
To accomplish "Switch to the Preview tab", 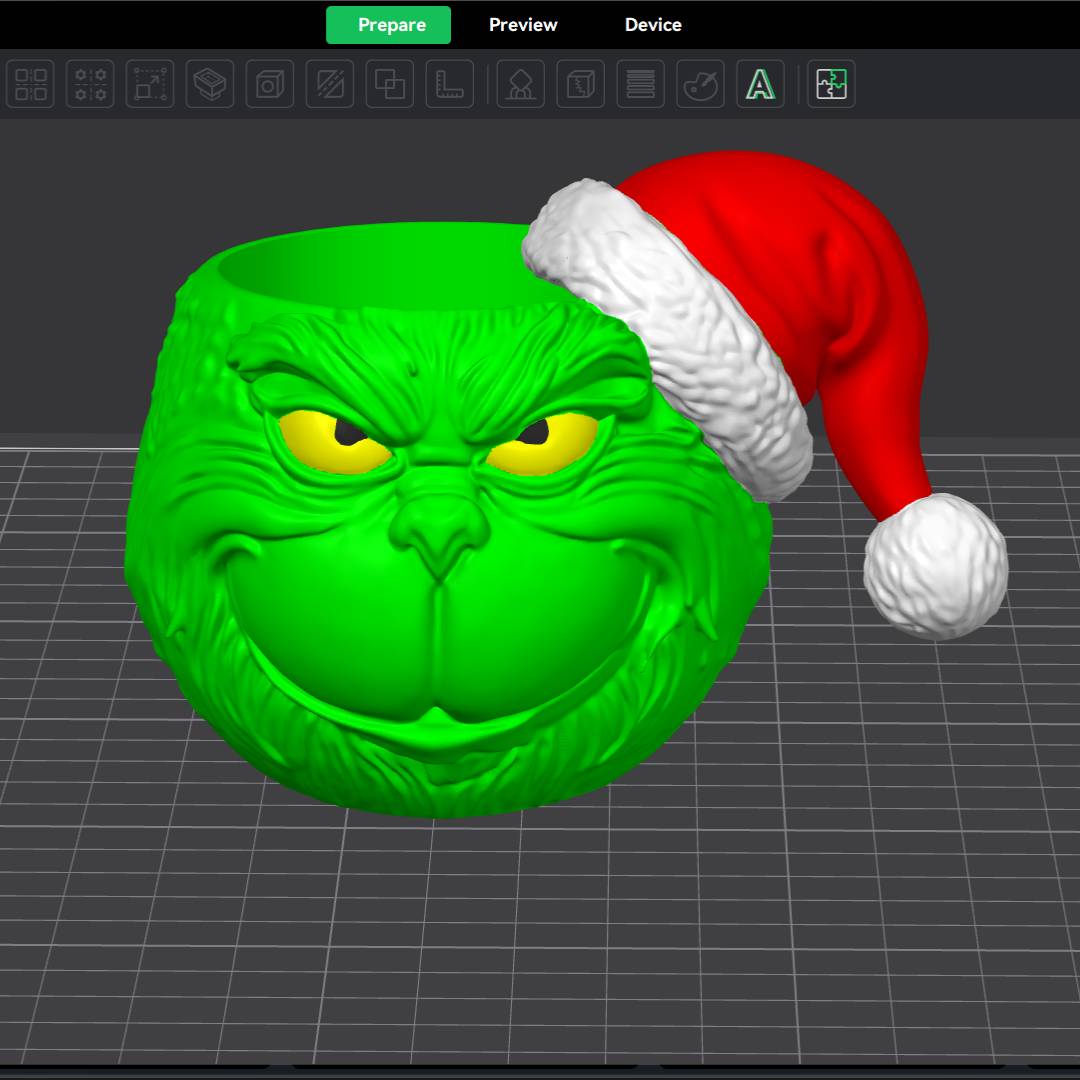I will [x=522, y=24].
